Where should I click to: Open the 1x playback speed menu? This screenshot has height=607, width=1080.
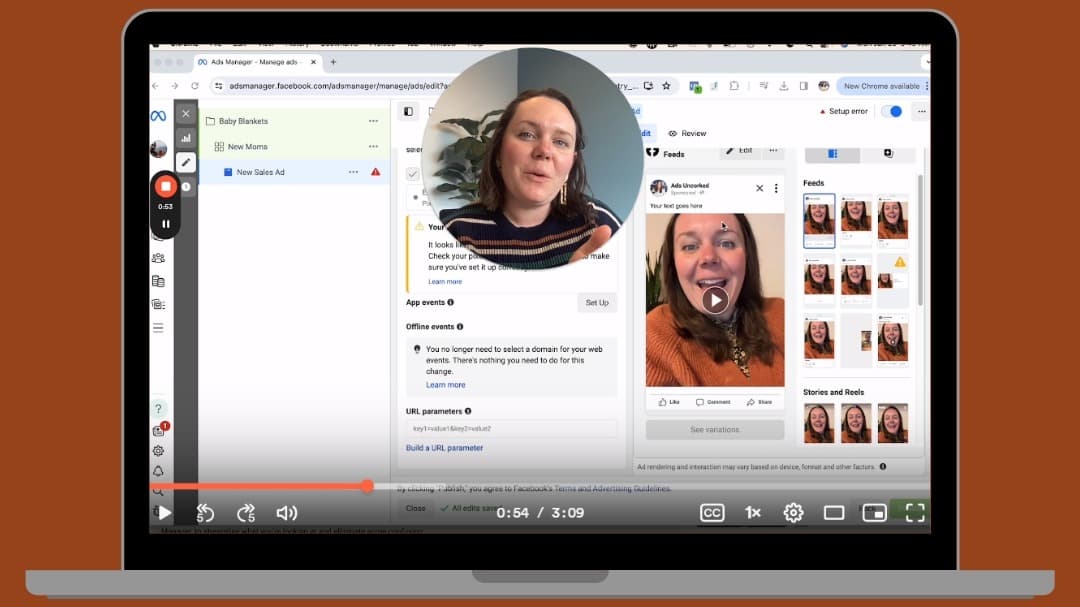click(x=753, y=513)
